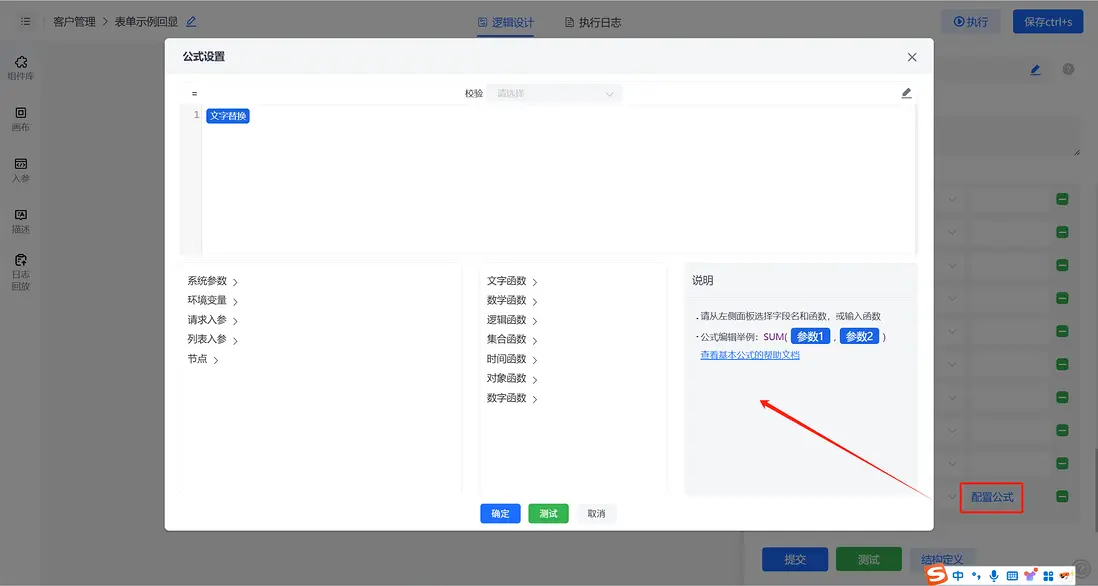
Task: Expand 对象函数 category
Action: click(x=512, y=379)
